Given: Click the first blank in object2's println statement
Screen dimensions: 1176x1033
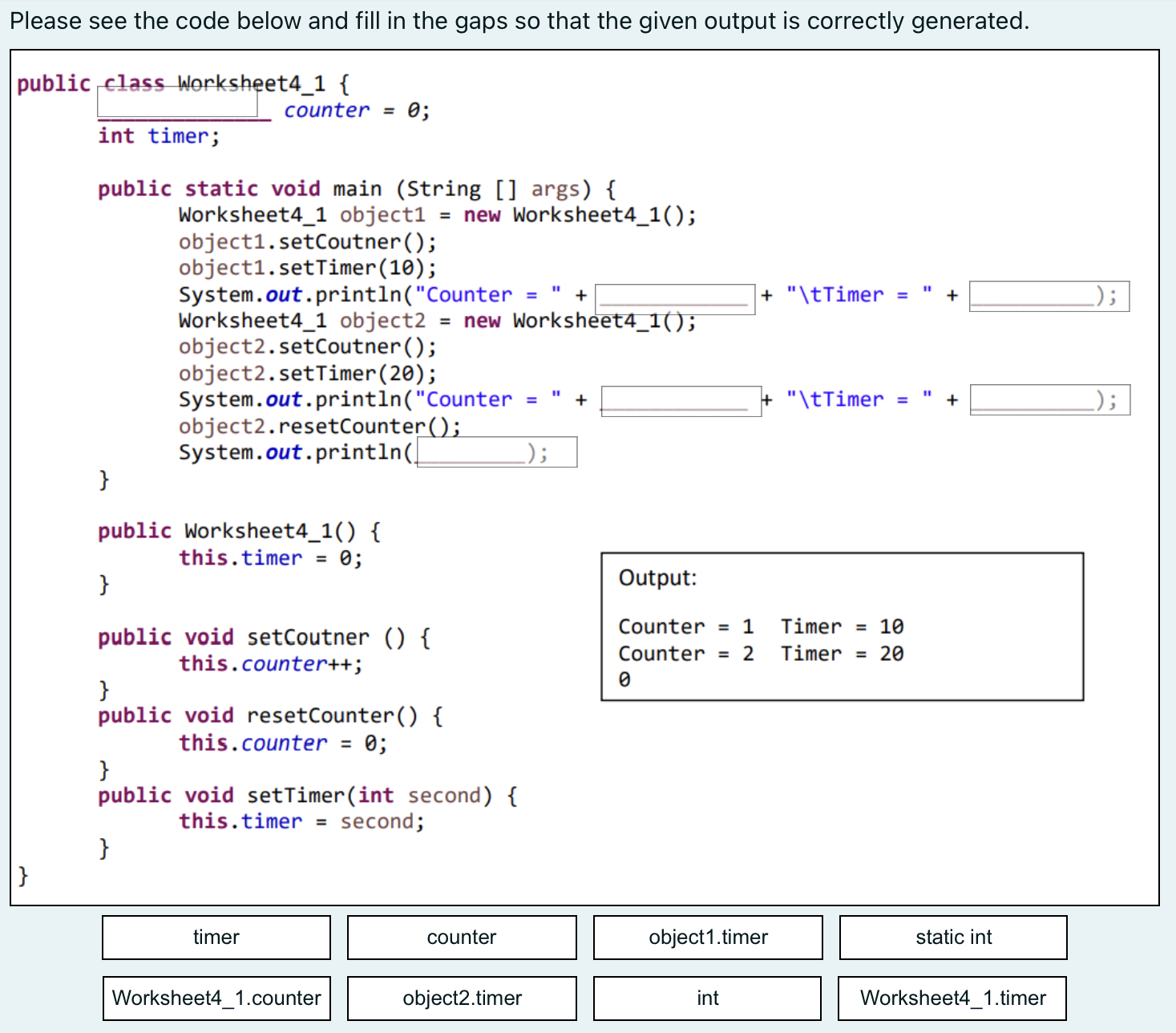Looking at the screenshot, I should (x=680, y=400).
